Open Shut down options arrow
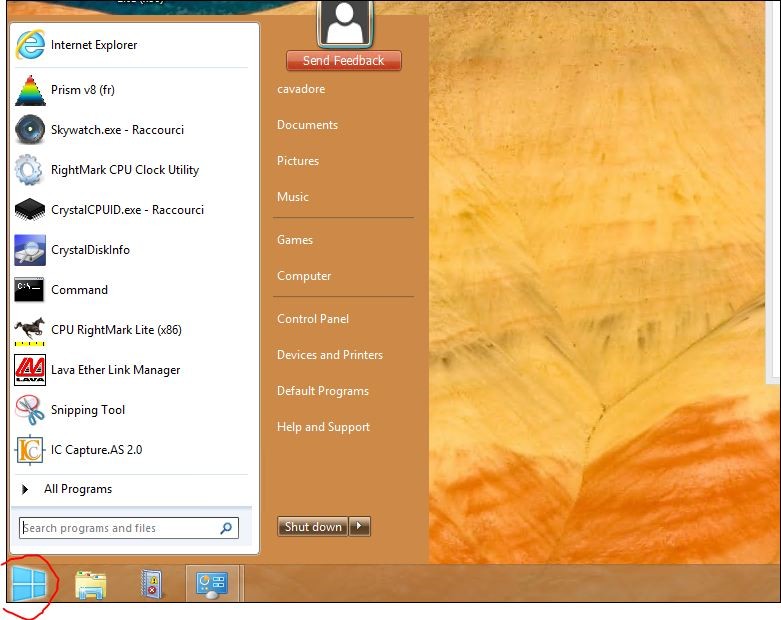This screenshot has height=620, width=781. [x=361, y=527]
